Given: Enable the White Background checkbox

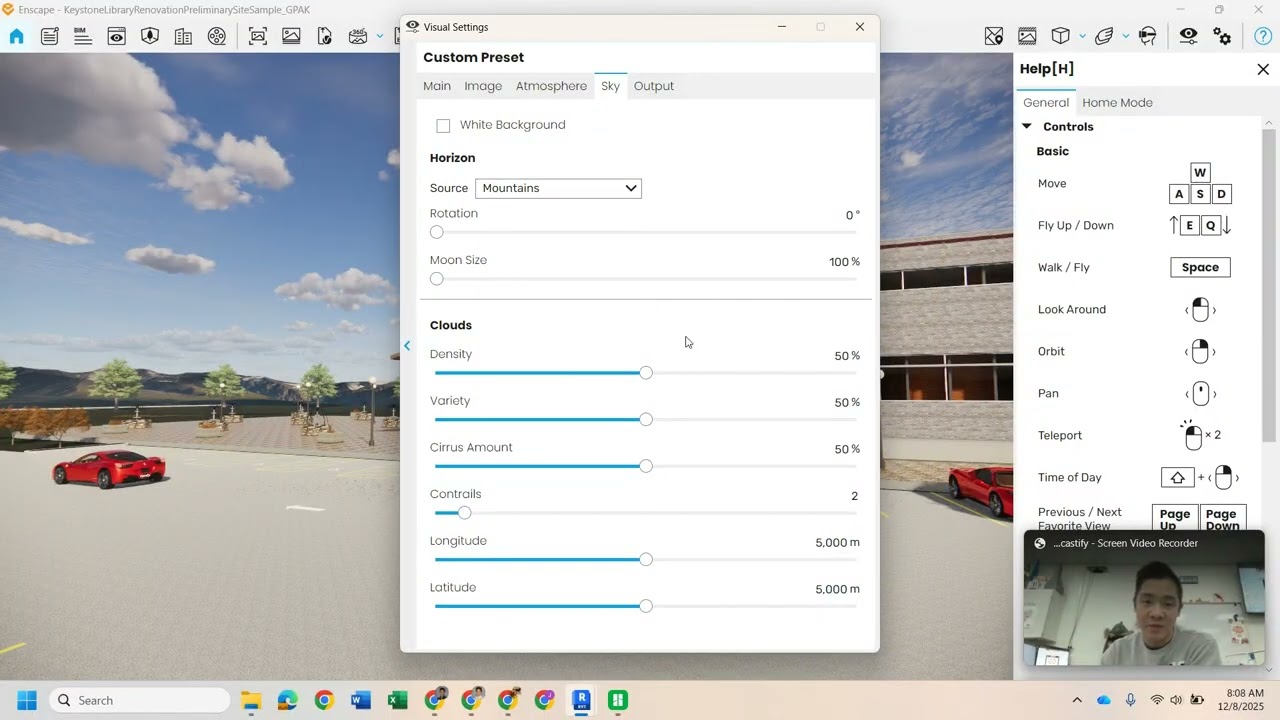Looking at the screenshot, I should pos(443,125).
